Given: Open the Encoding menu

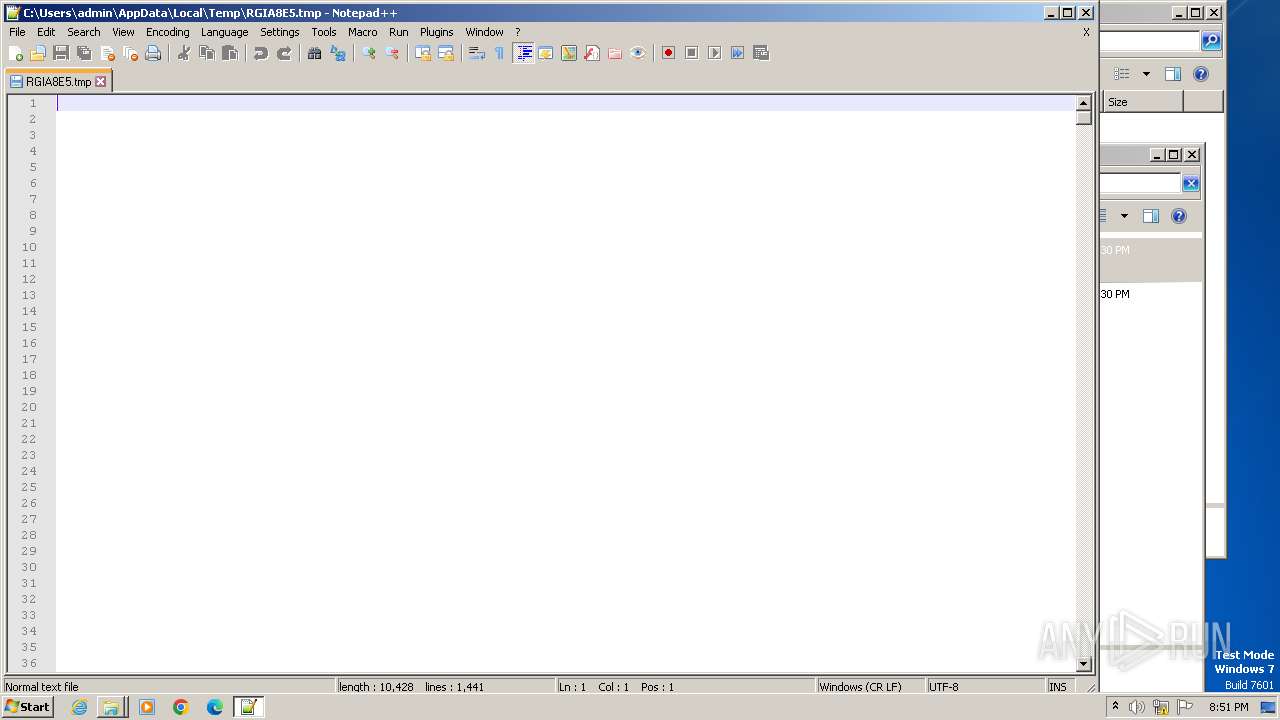Looking at the screenshot, I should [167, 32].
